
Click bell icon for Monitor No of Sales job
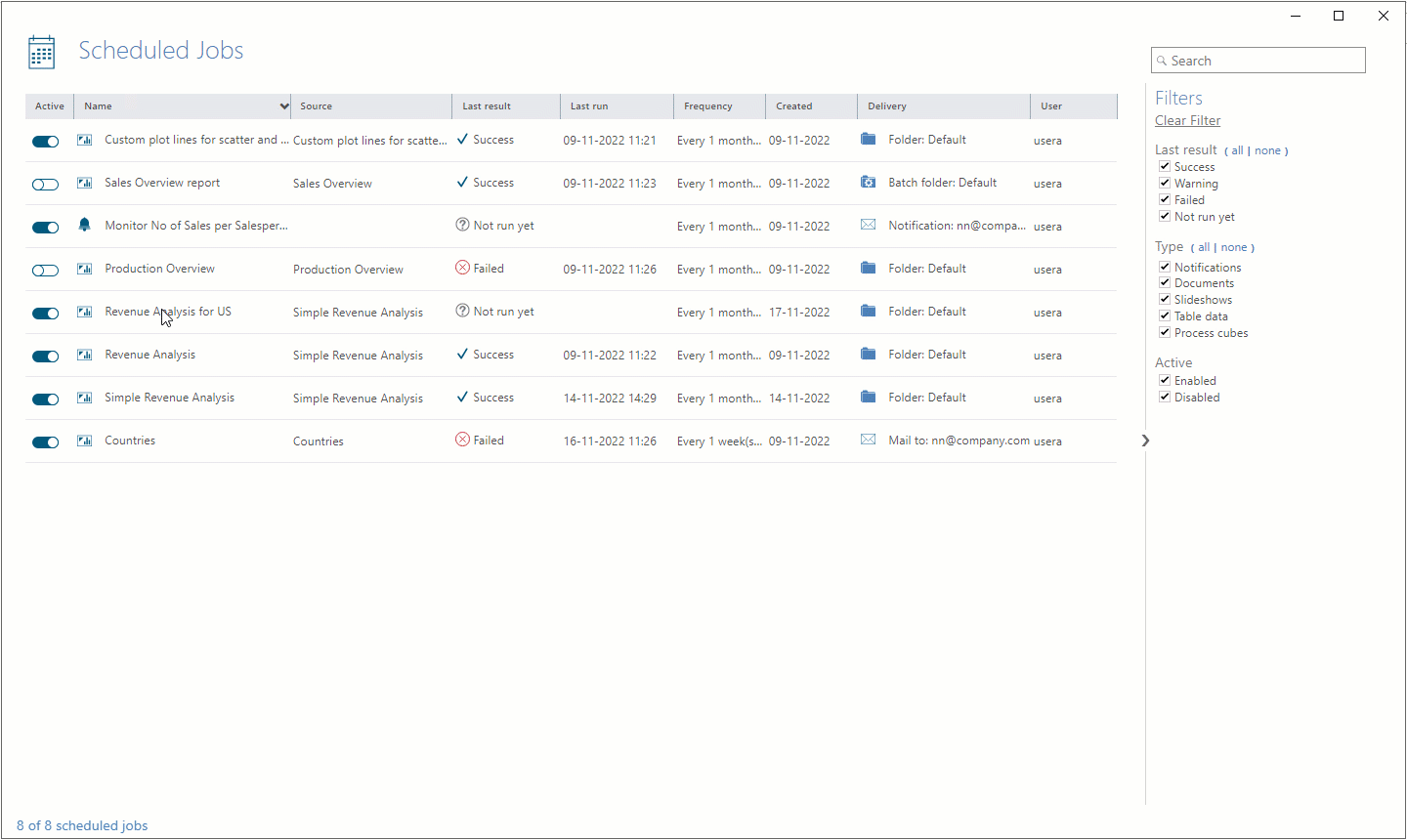click(x=85, y=225)
